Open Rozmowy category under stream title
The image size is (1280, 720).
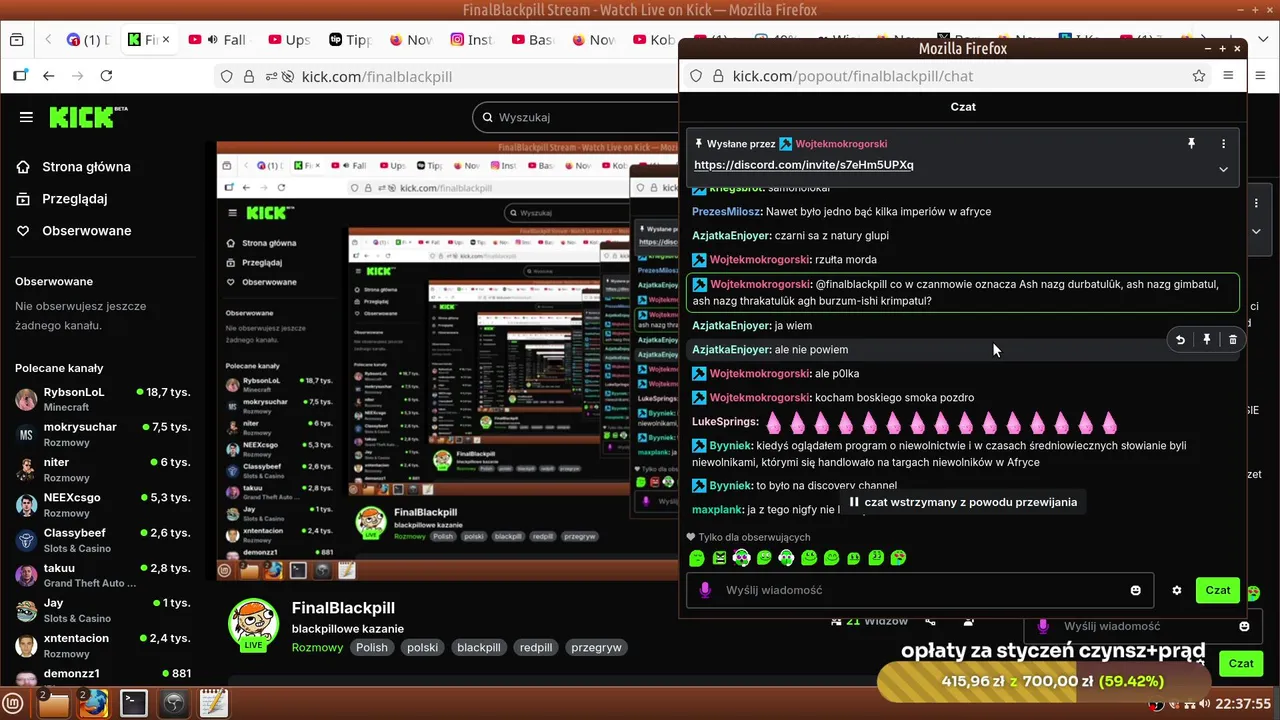point(317,647)
